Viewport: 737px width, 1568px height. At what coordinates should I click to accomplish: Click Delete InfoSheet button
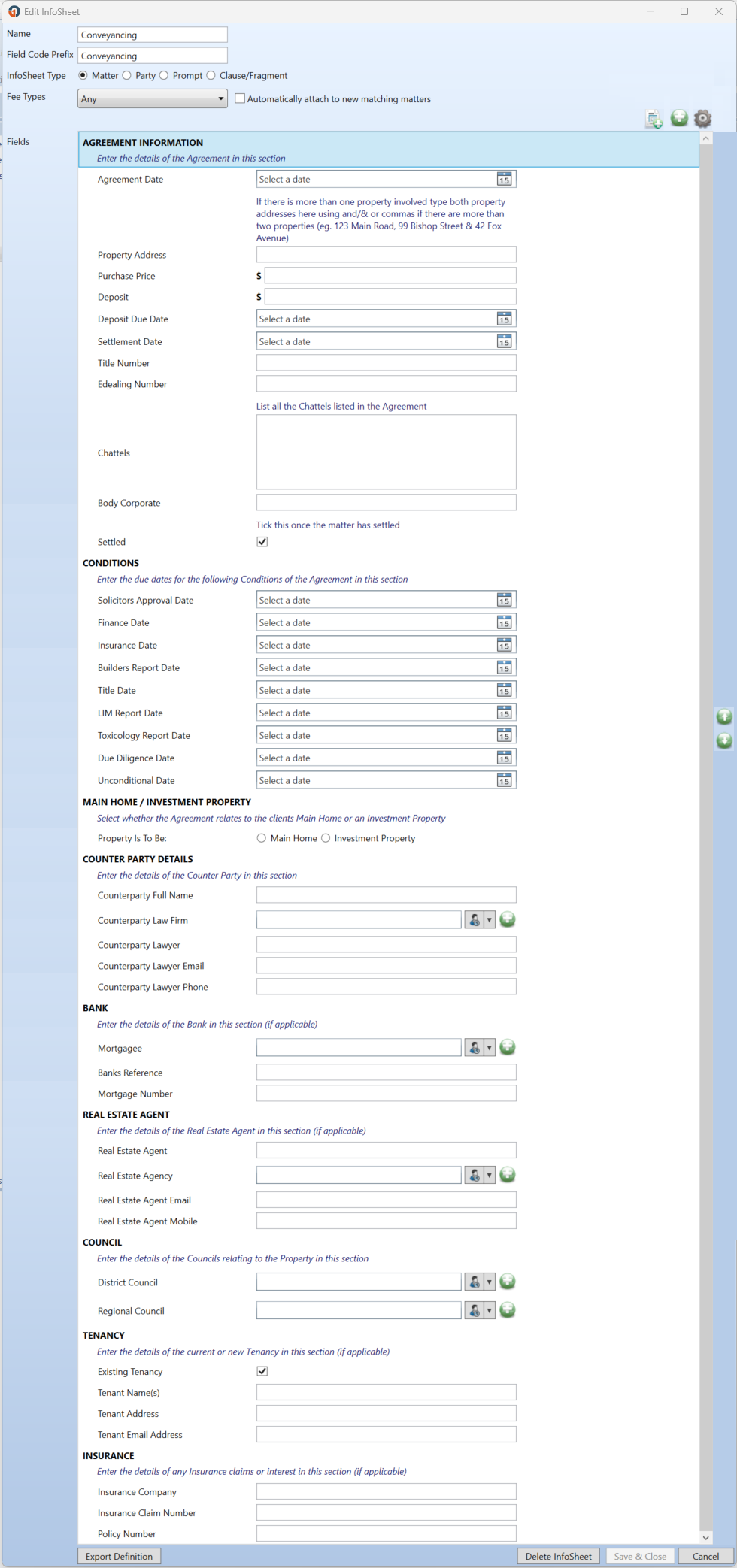(558, 1557)
